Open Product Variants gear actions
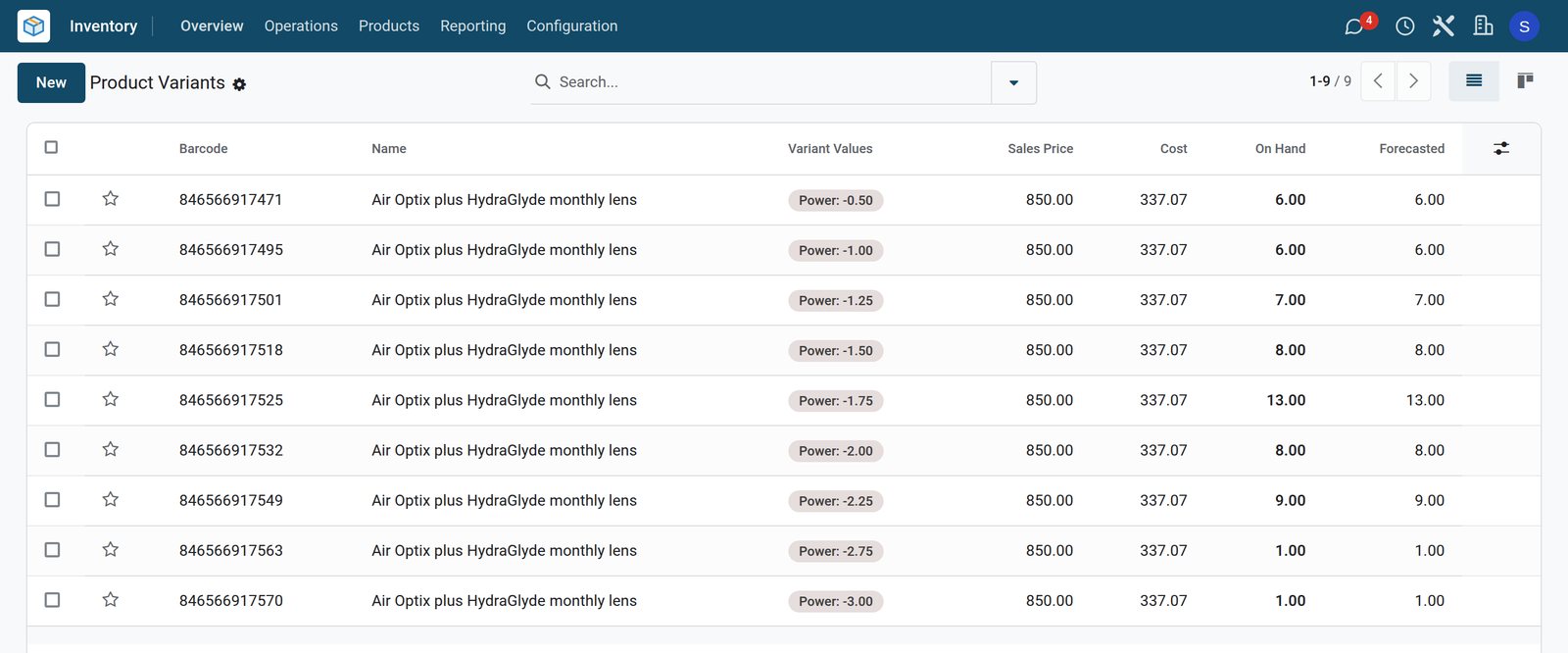This screenshot has width=1568, height=653. pos(239,84)
